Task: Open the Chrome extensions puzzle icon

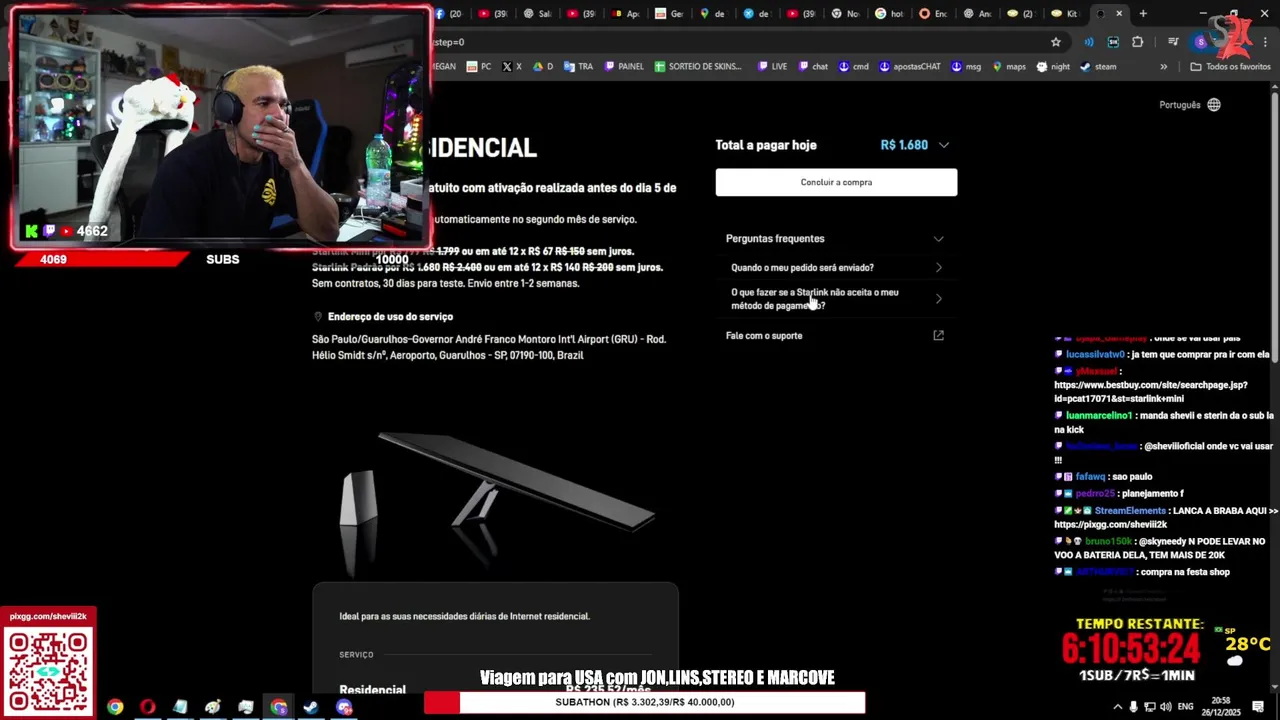Action: (1137, 42)
